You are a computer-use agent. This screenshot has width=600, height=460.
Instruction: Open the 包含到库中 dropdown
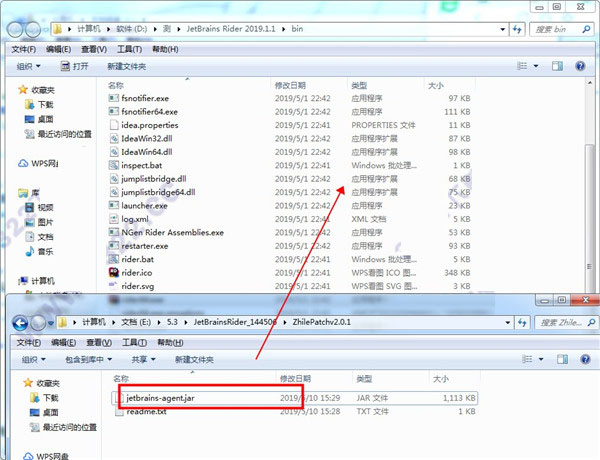click(x=88, y=359)
